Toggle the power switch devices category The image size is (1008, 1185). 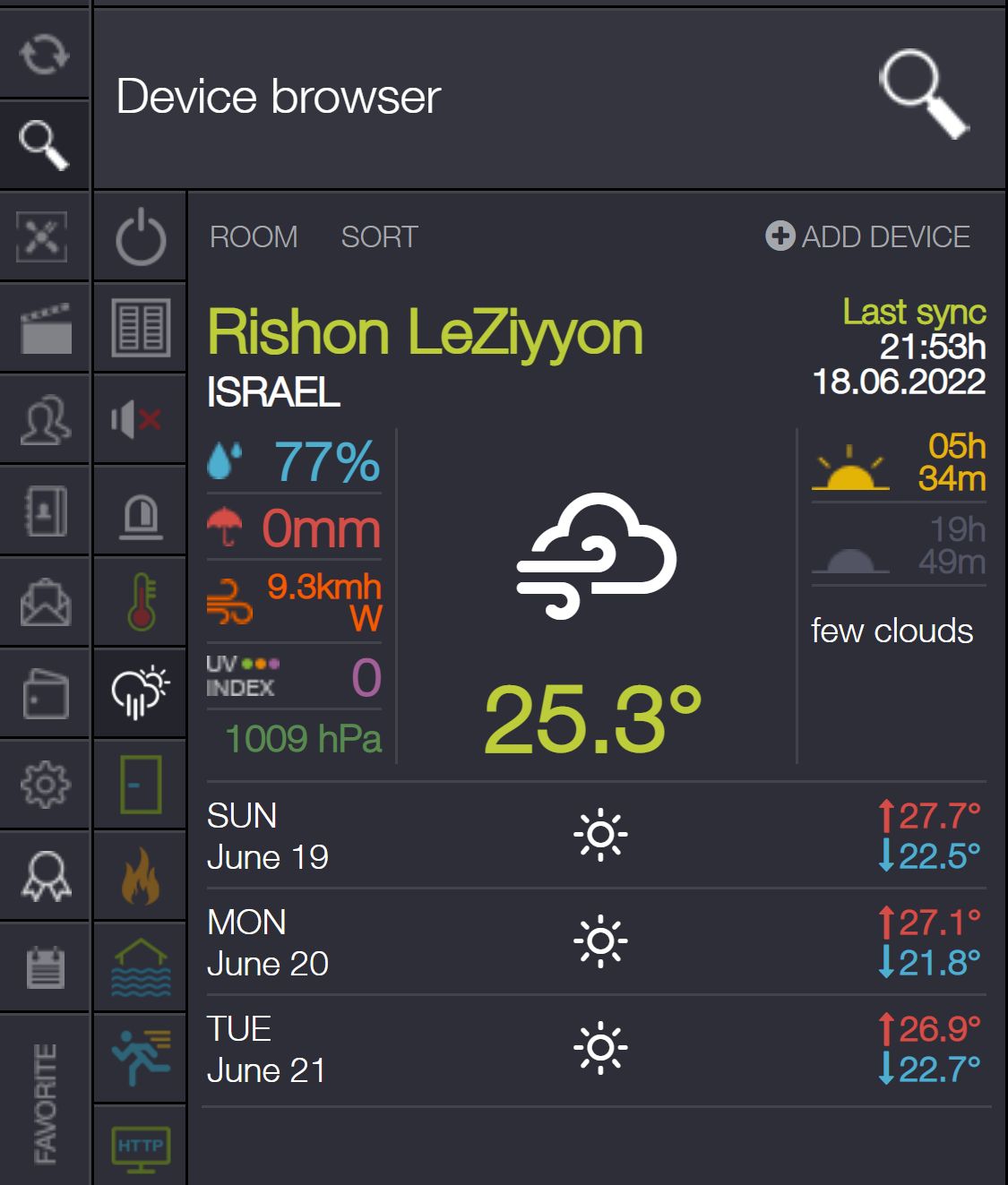[140, 237]
